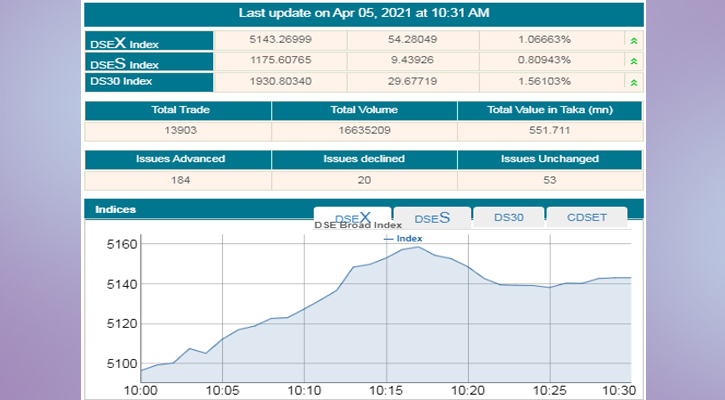Click the green up arrow in DSES row

tap(632, 61)
